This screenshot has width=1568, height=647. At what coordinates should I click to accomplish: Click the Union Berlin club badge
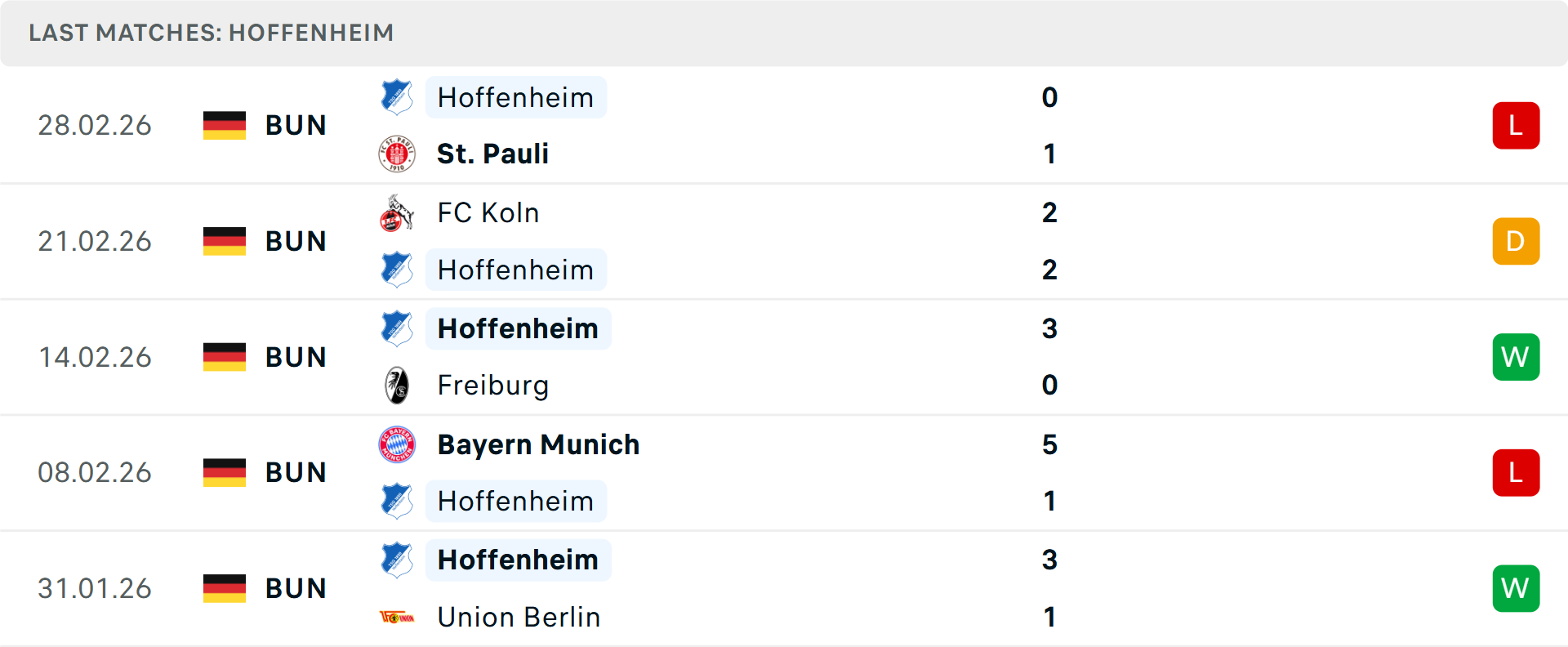point(397,617)
